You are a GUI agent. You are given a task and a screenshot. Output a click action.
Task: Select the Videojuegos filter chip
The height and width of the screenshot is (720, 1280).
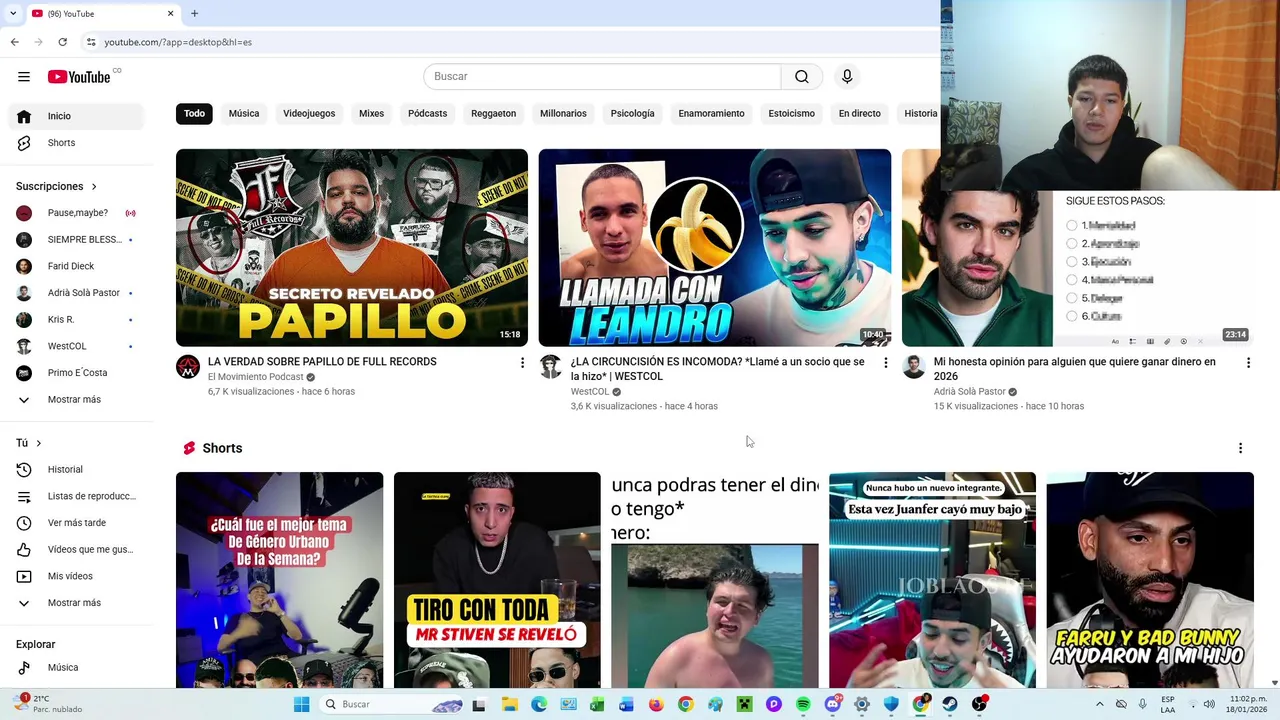309,113
